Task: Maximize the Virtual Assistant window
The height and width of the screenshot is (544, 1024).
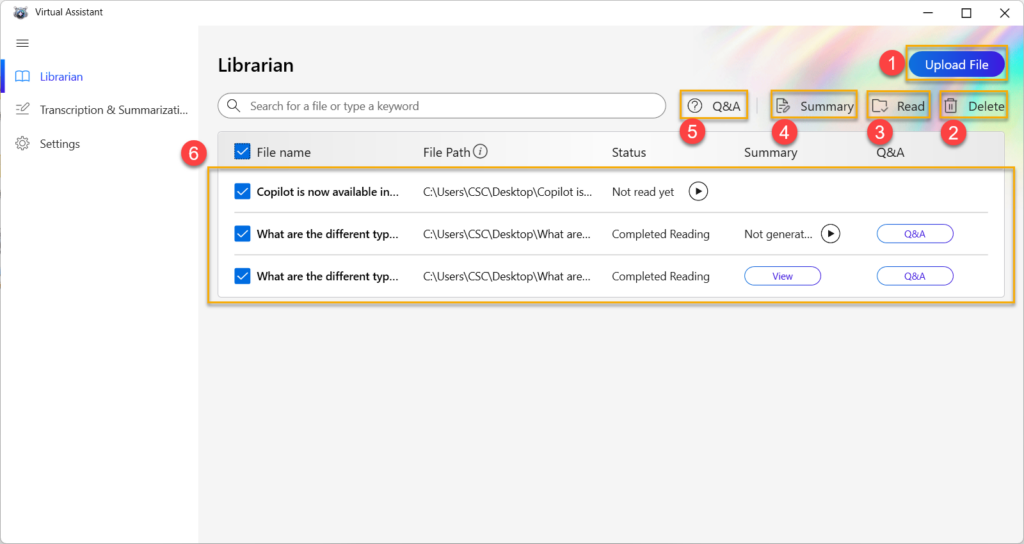Action: [966, 12]
